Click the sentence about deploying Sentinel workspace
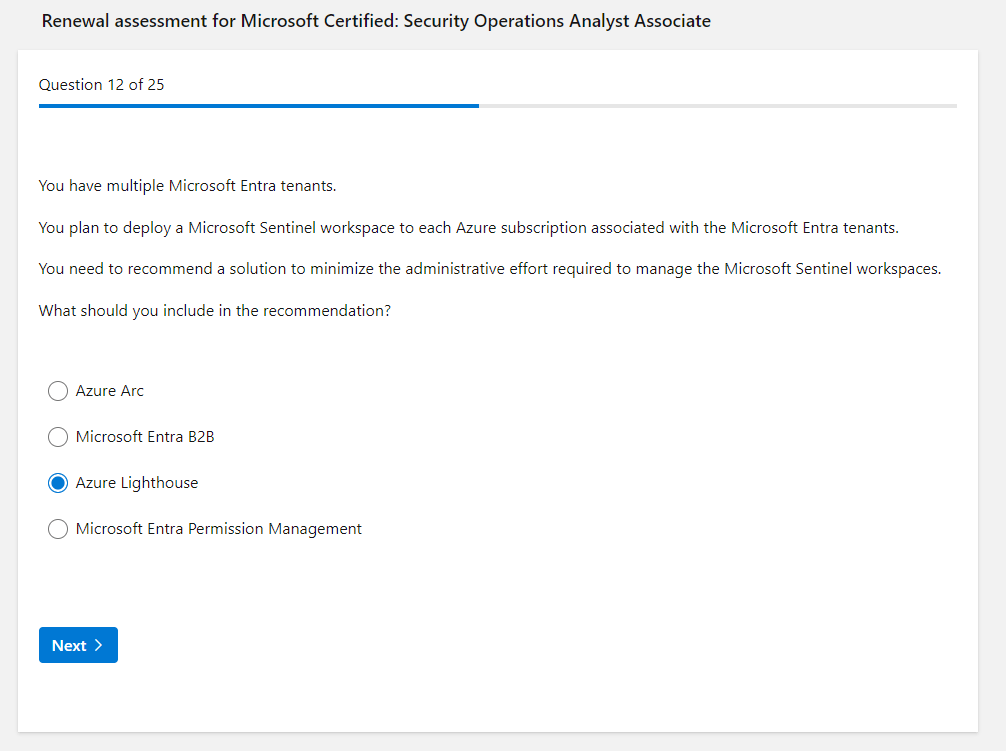Viewport: 1006px width, 751px height. click(x=468, y=228)
